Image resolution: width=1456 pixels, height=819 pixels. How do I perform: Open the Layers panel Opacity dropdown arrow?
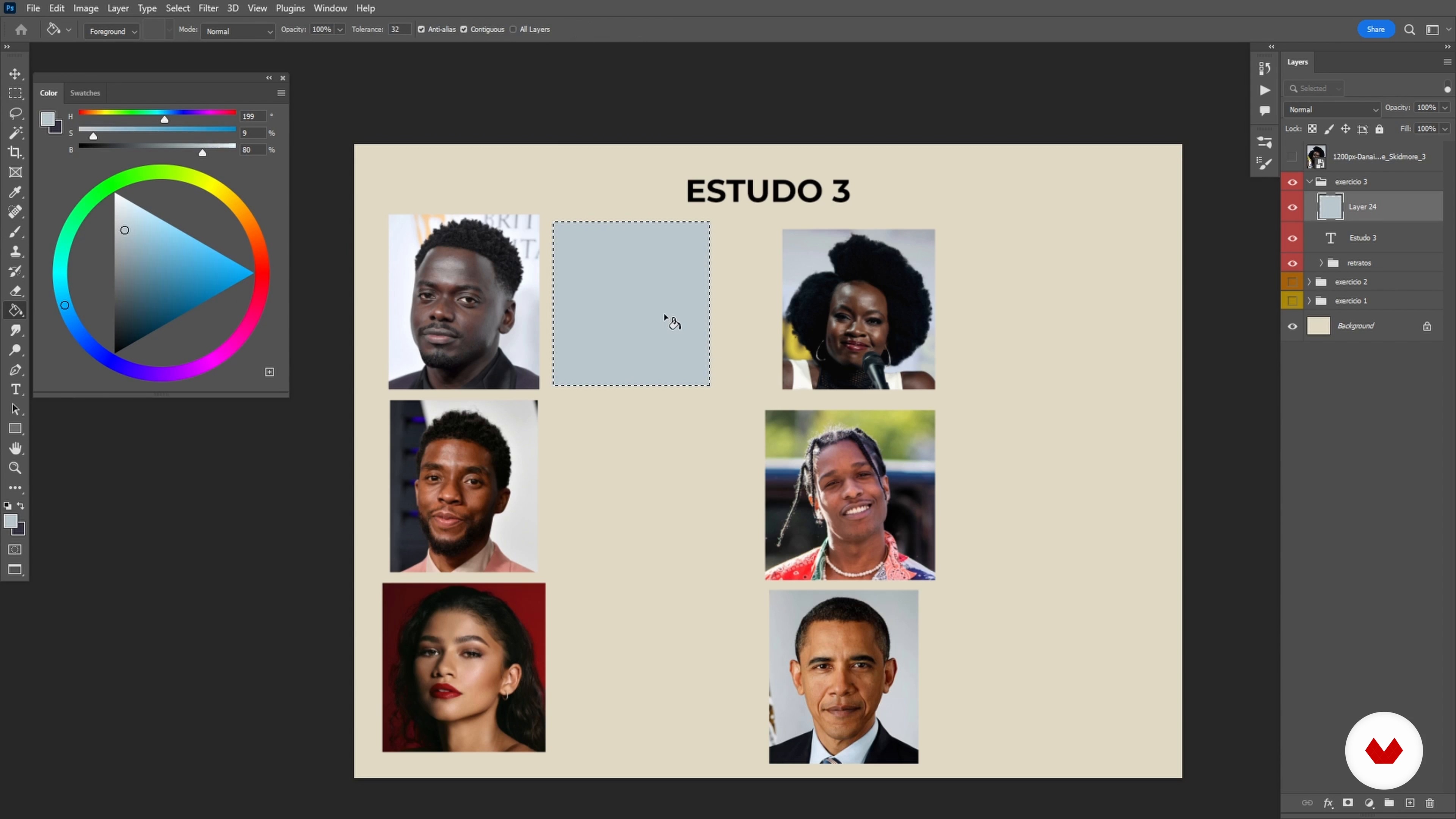click(x=1445, y=107)
